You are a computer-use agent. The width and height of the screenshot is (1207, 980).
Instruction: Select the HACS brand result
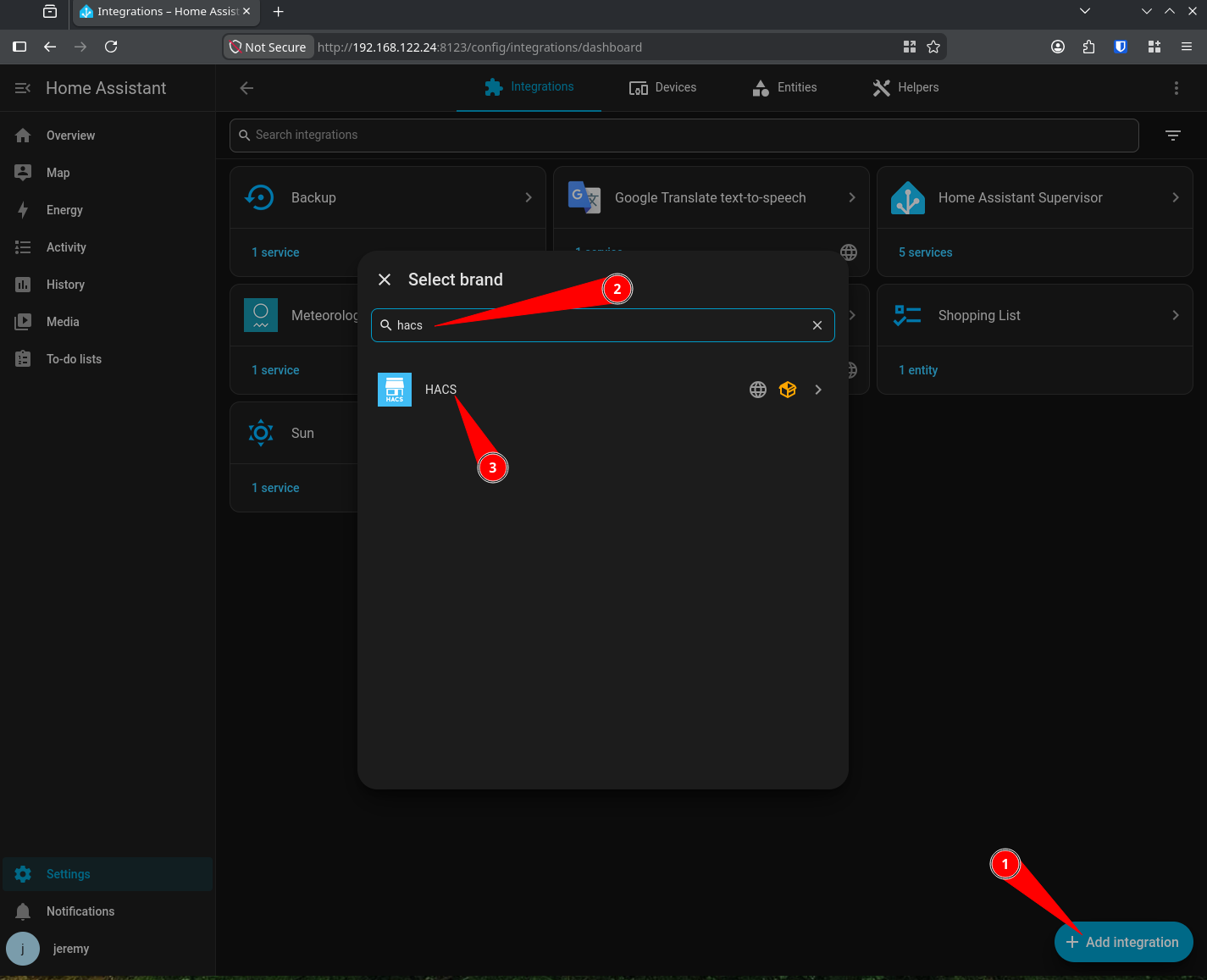click(603, 390)
